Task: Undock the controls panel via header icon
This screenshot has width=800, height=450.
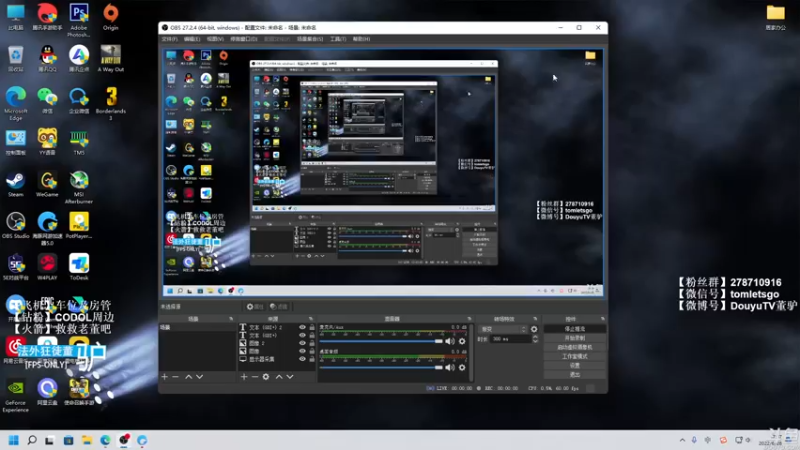Action: 603,319
